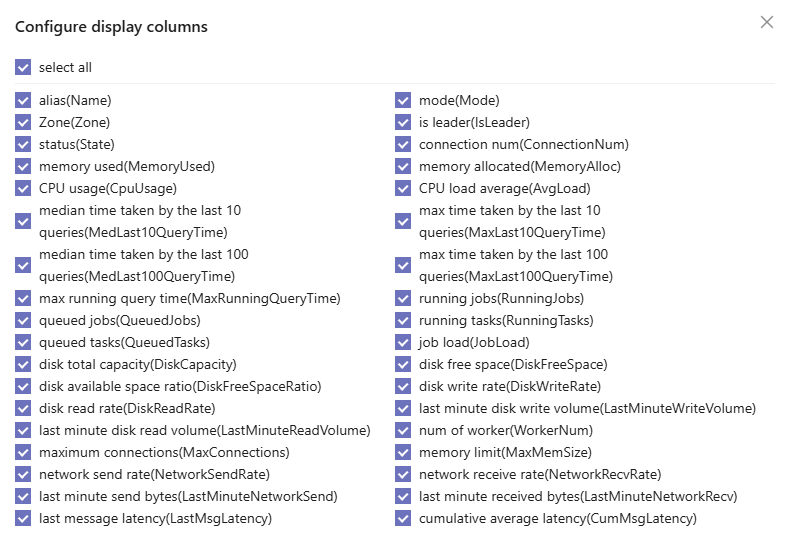The height and width of the screenshot is (547, 791).
Task: Hide max running query time column
Action: click(23, 298)
